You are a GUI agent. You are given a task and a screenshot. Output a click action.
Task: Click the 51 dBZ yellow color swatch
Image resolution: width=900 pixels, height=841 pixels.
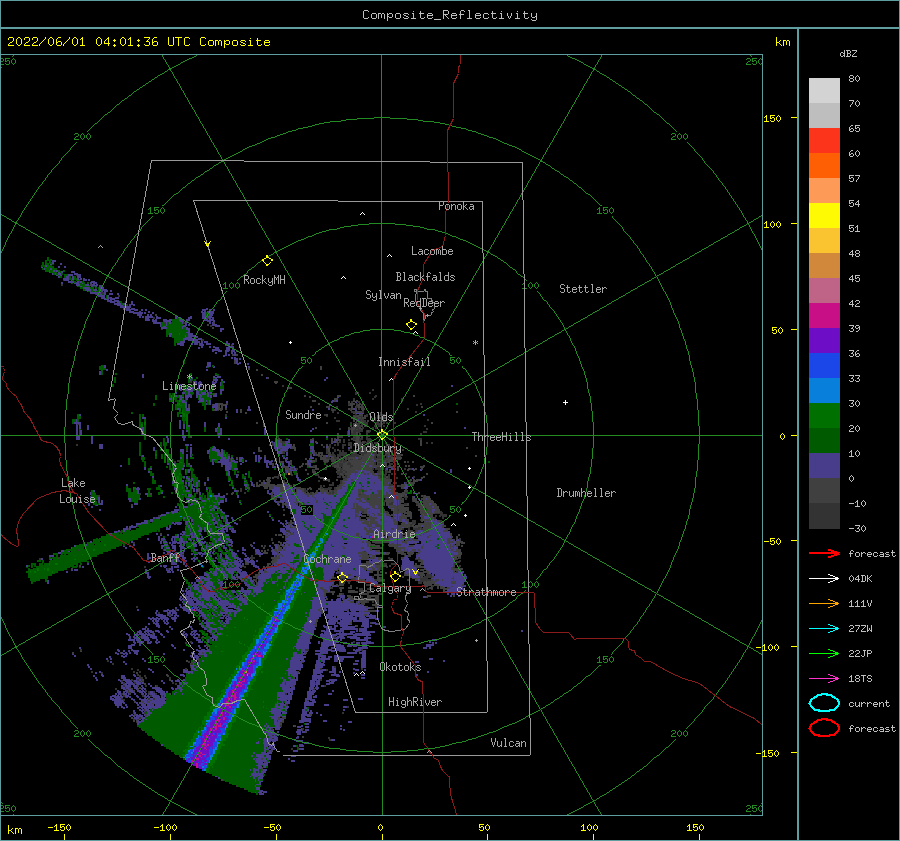824,215
